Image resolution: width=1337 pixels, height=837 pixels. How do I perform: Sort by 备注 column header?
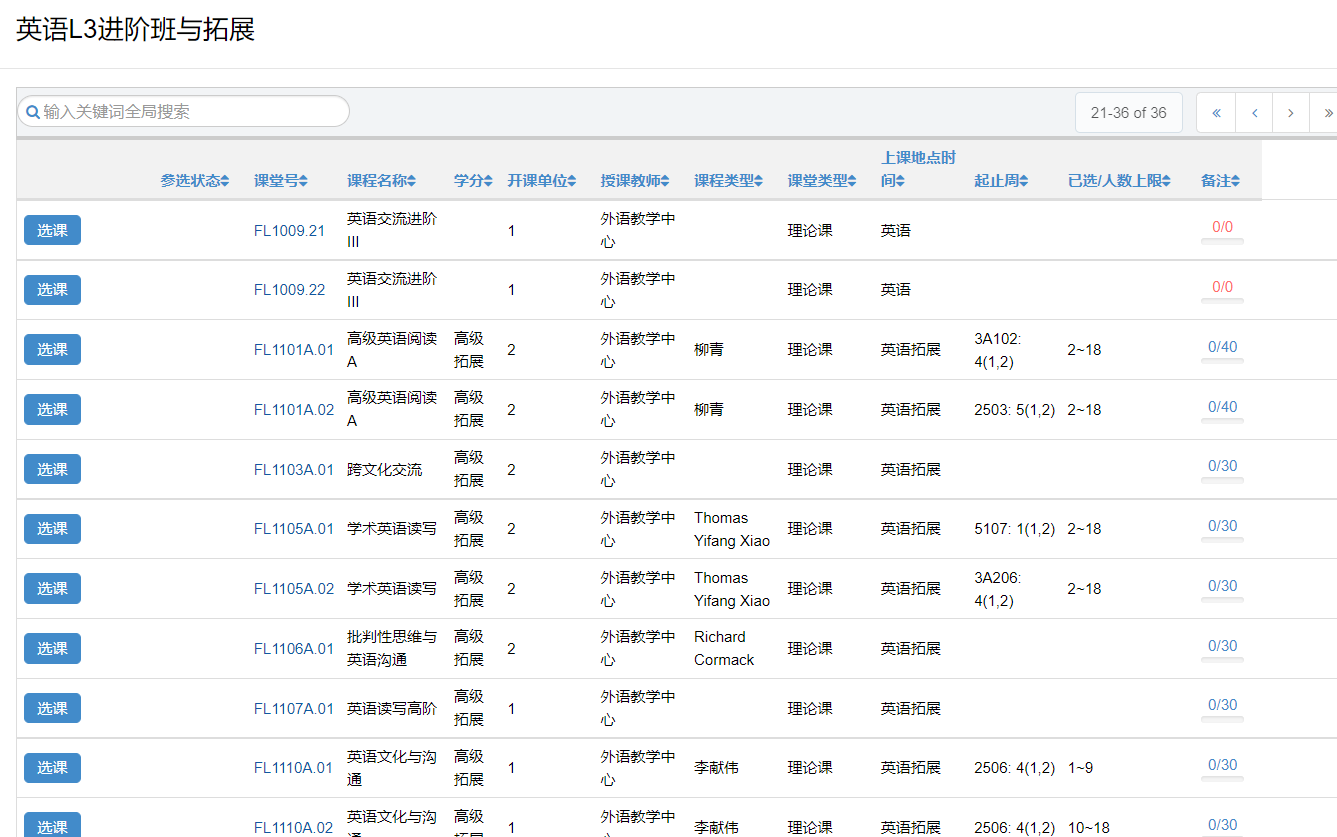[1220, 181]
